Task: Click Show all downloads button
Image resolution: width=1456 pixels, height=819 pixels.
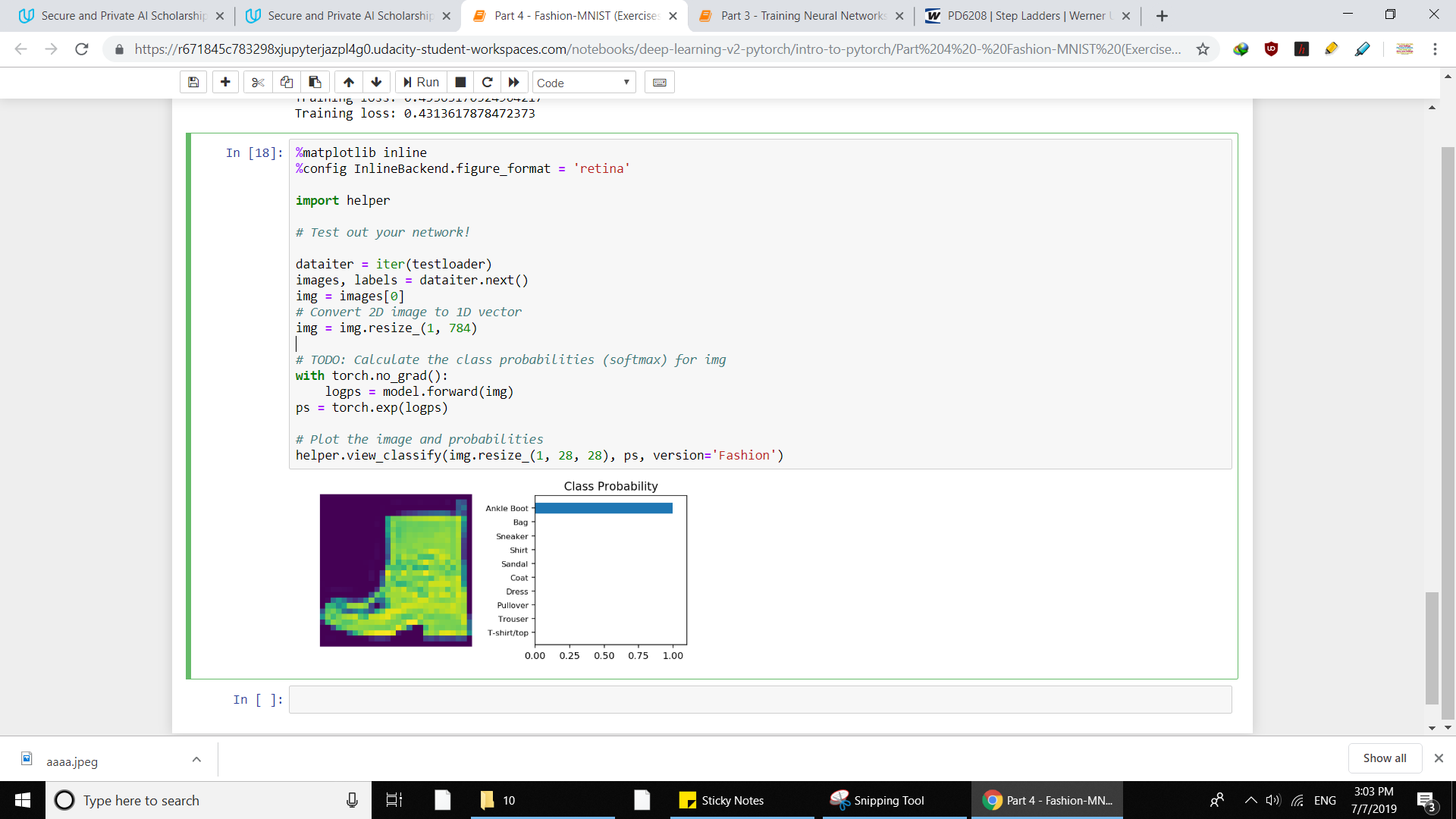Action: click(1384, 758)
